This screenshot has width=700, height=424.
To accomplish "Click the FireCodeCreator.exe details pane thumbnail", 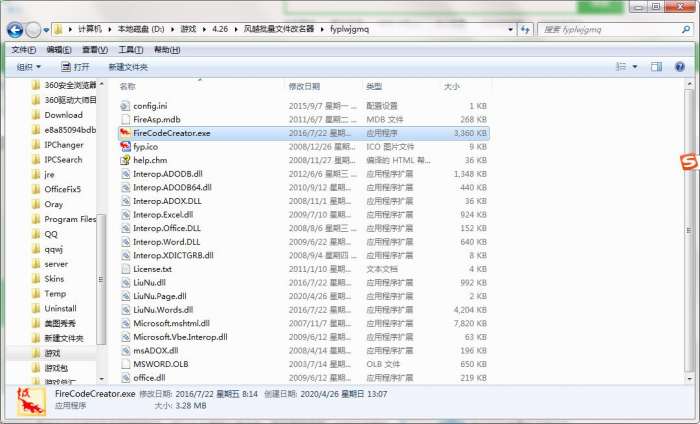I will point(31,400).
